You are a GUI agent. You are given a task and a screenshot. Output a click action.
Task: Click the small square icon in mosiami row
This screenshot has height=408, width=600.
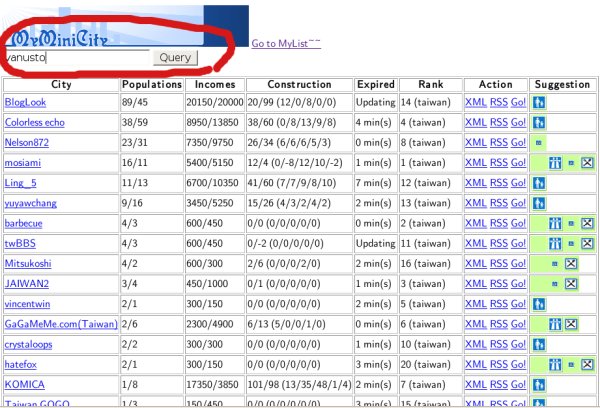tap(571, 163)
